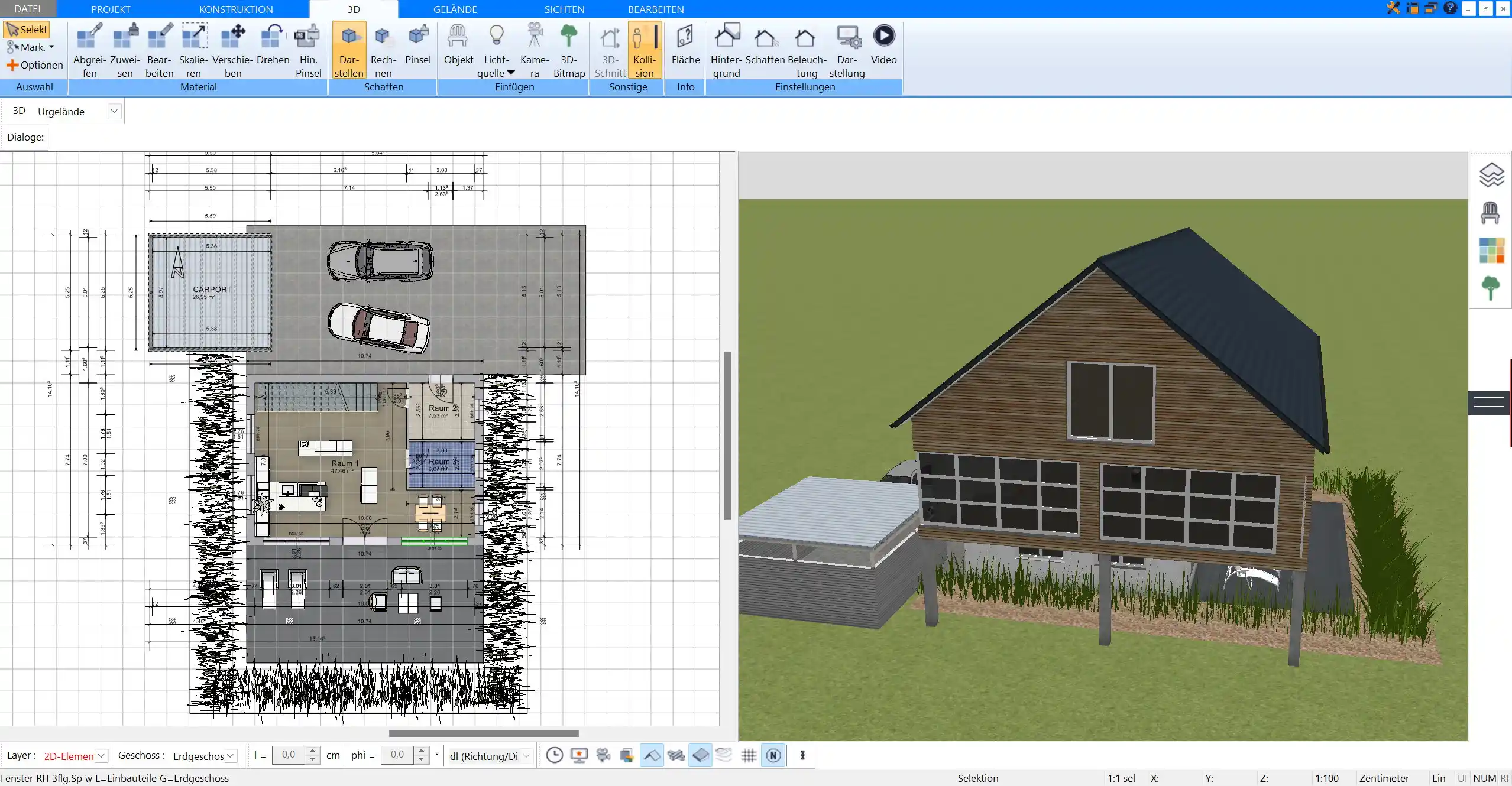Click the wrench tools icon in title bar

click(1394, 8)
